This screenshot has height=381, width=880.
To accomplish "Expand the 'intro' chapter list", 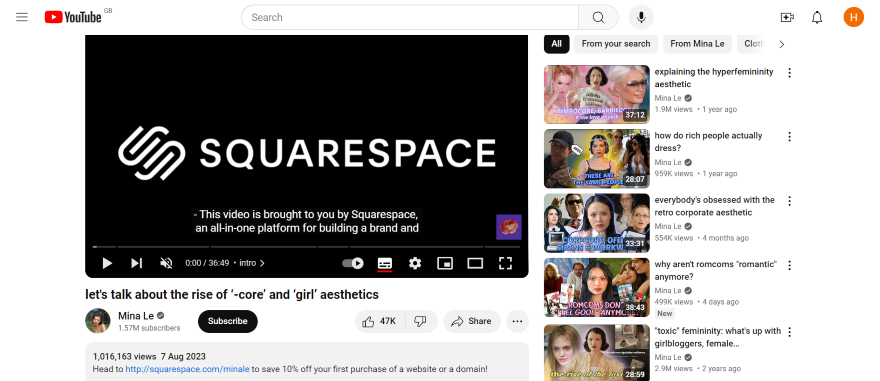I will [x=252, y=263].
